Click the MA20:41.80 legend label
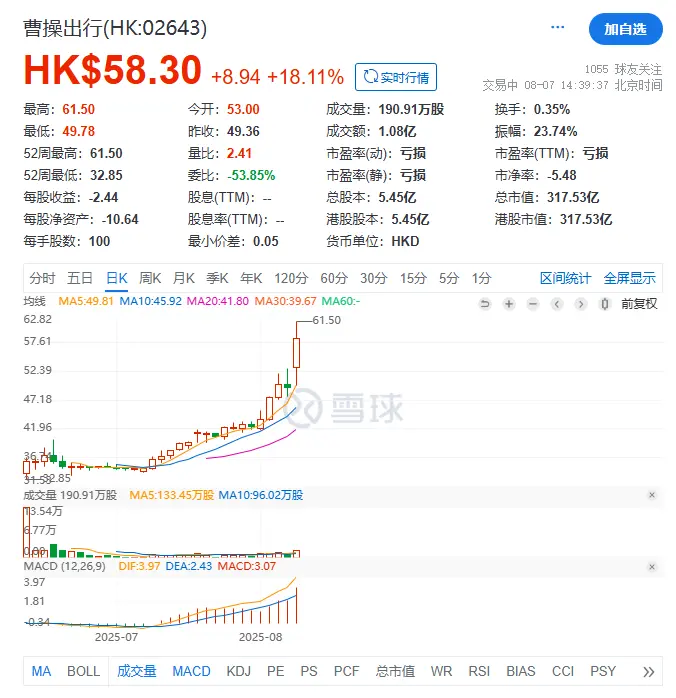The image size is (676, 698). (218, 301)
